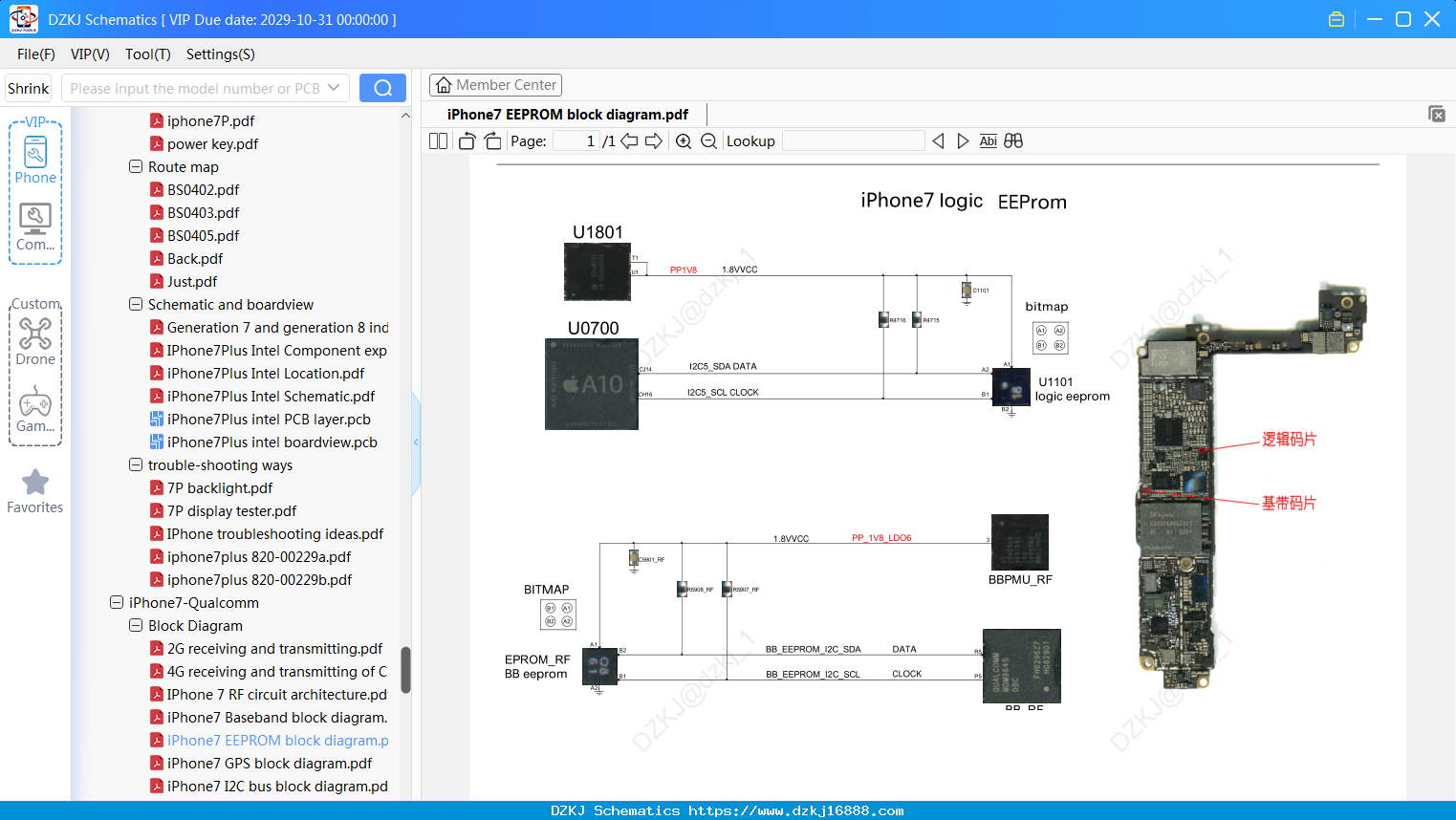Open iPhone7Plus Intel Schematic.pdf
1456x820 pixels.
tap(271, 396)
